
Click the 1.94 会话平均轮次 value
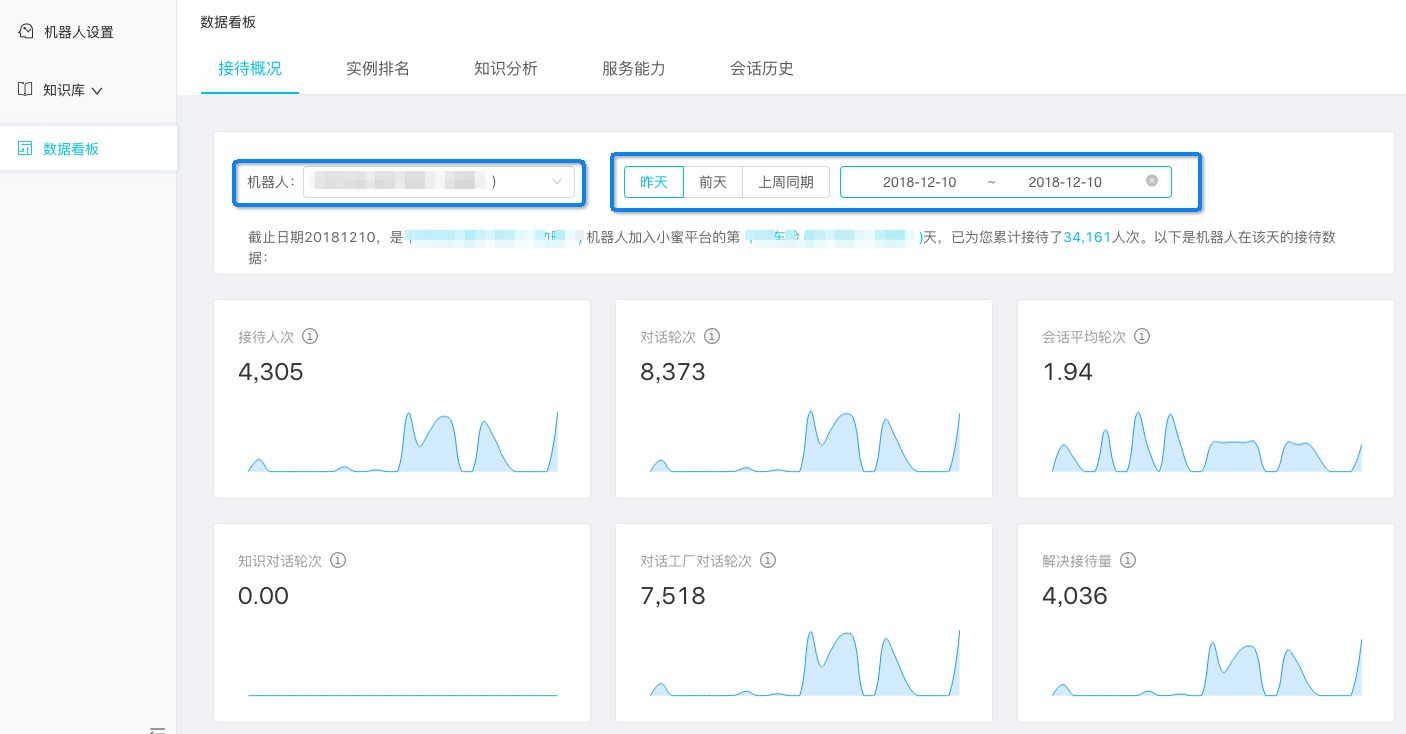[x=1067, y=373]
